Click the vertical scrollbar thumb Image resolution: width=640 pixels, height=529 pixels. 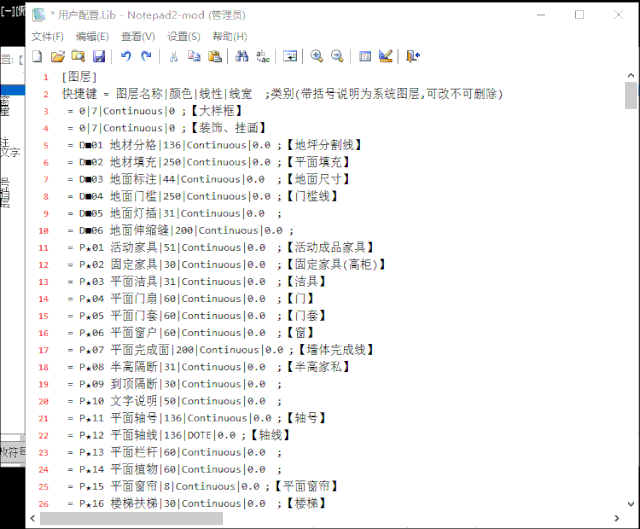(631, 96)
